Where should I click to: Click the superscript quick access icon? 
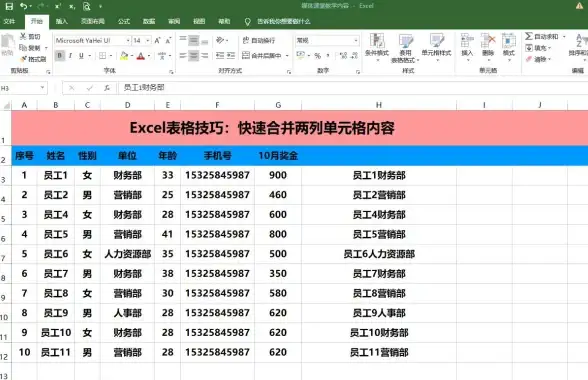click(x=58, y=6)
